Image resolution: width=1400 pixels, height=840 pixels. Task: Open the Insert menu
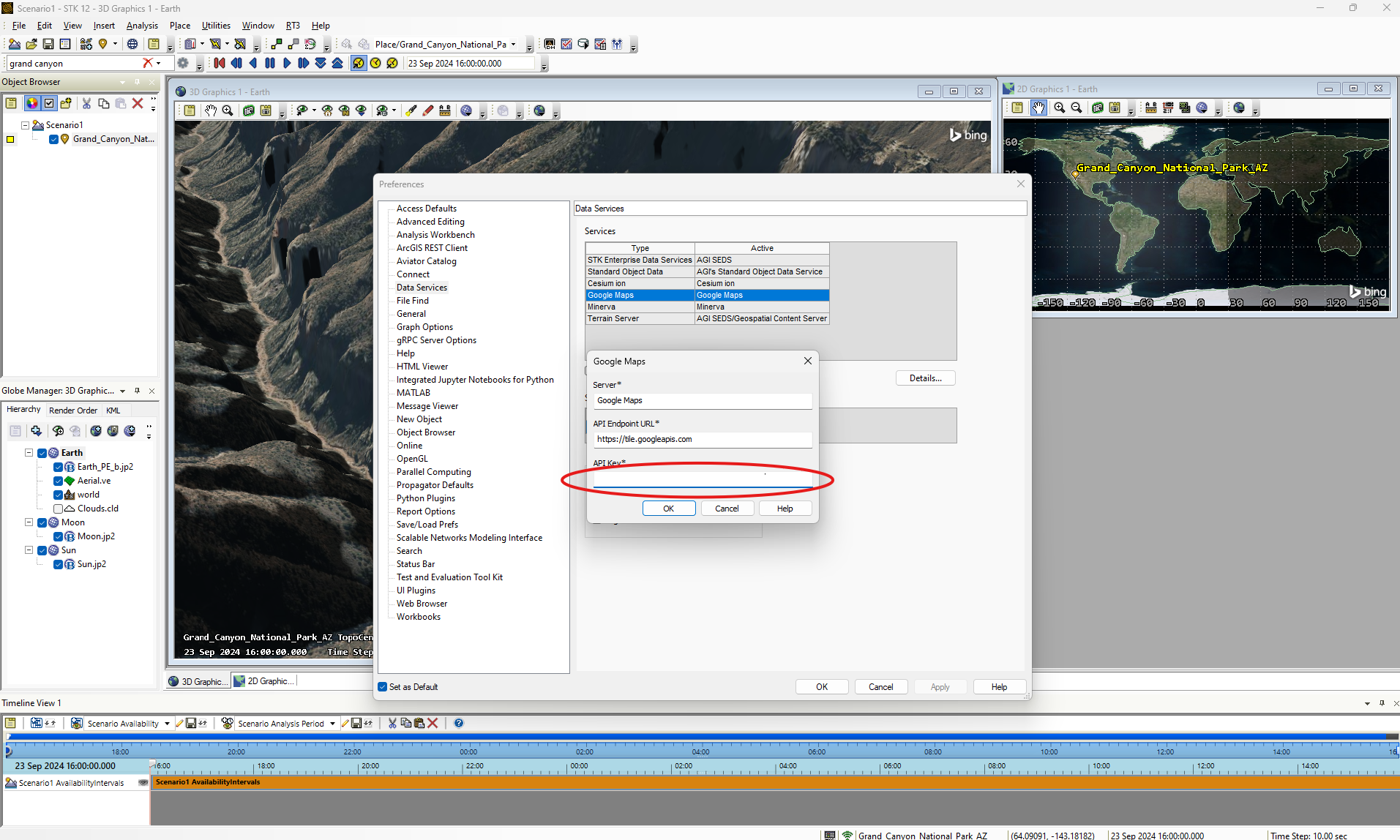click(104, 26)
